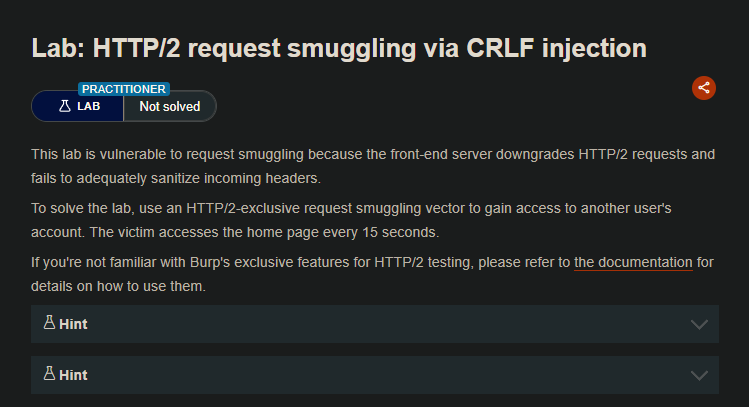Image resolution: width=749 pixels, height=407 pixels.
Task: Click the flask icon beside the first Hint
Action: click(x=48, y=323)
